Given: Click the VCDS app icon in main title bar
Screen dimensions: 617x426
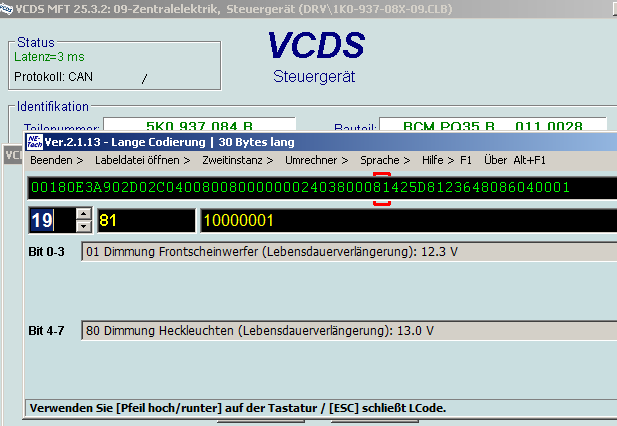Looking at the screenshot, I should click(x=8, y=8).
